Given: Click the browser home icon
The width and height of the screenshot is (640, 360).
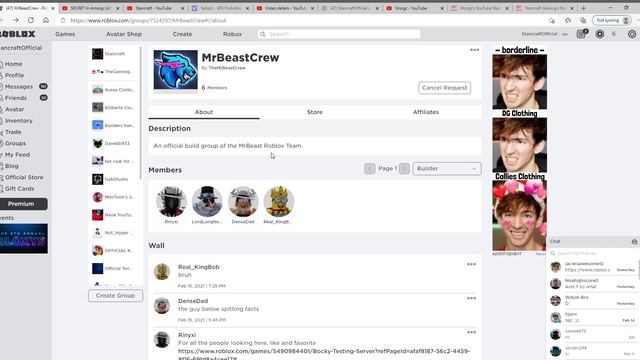Looking at the screenshot, I should coord(46,20).
